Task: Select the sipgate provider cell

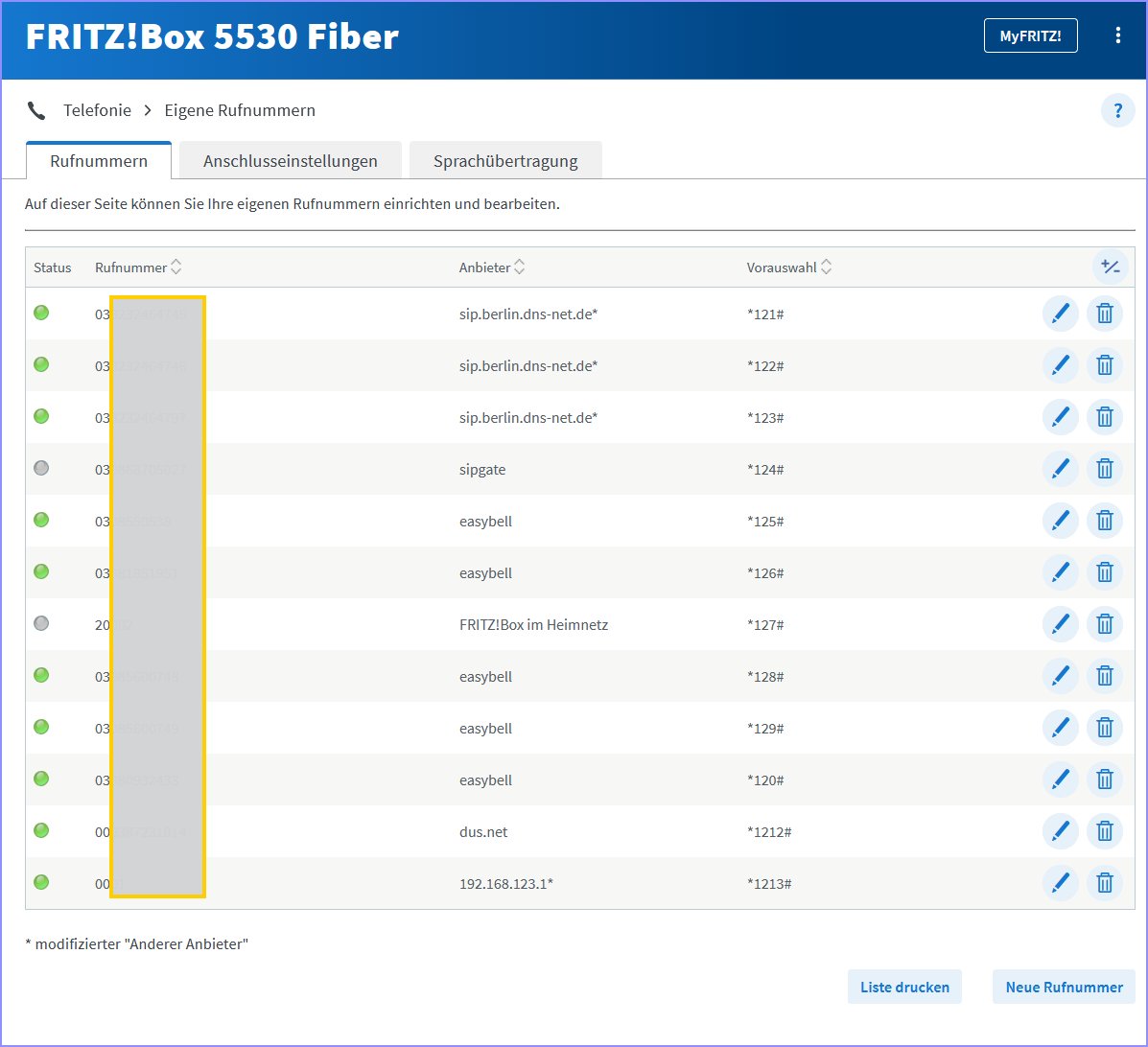Action: pos(482,469)
